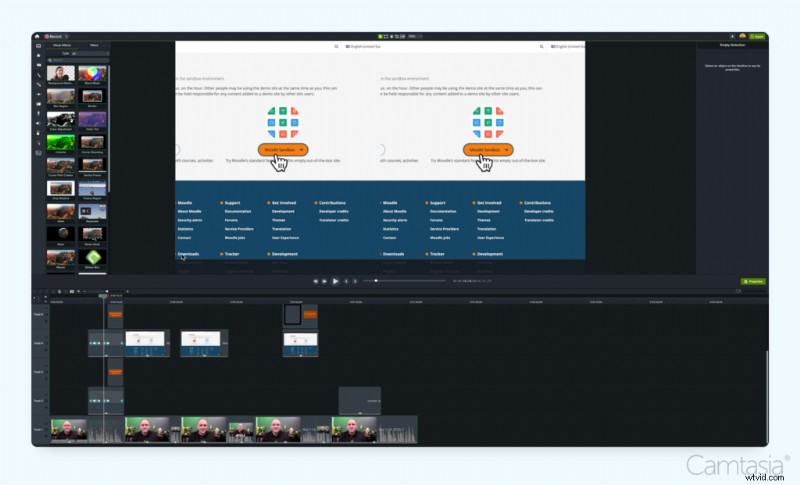Switch to the Filters tab in the effects panel
Image resolution: width=800 pixels, height=485 pixels.
point(93,46)
